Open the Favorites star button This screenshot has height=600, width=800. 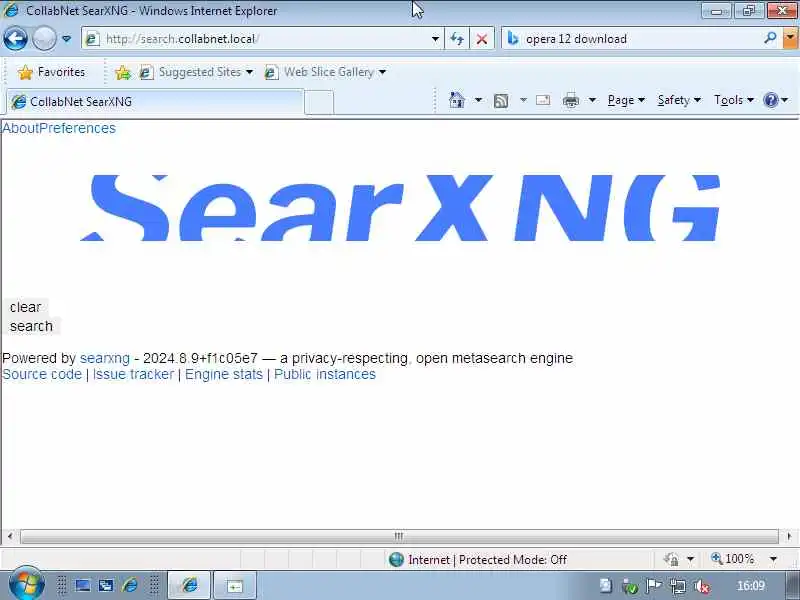click(x=51, y=72)
